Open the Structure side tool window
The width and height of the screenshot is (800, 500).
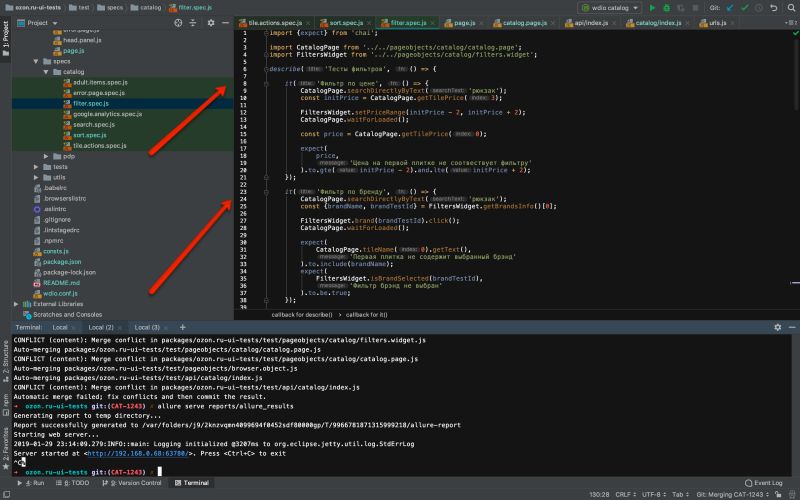point(6,363)
